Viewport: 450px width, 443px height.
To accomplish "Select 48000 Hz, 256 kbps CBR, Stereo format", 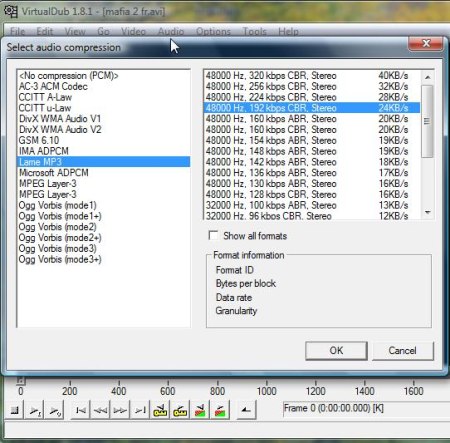I will [x=312, y=86].
